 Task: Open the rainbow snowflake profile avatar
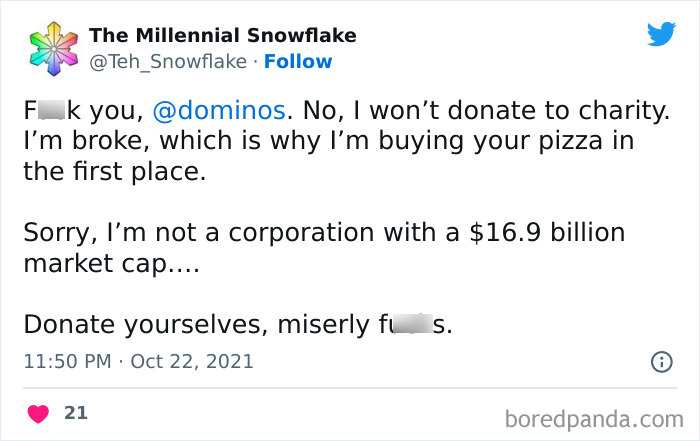[x=50, y=48]
